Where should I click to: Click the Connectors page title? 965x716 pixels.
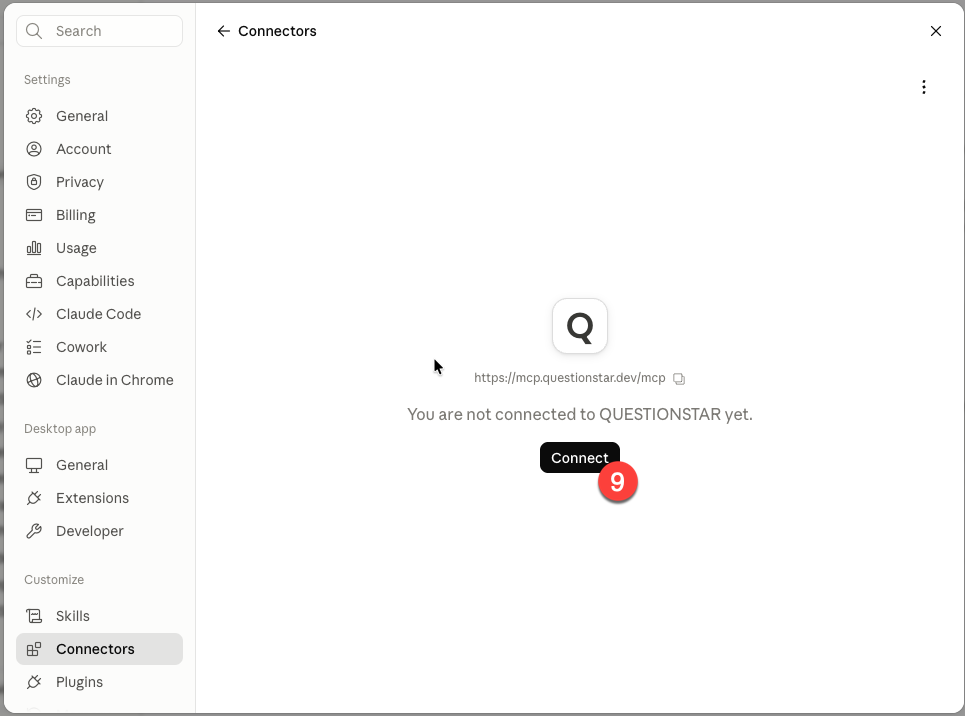click(x=277, y=31)
